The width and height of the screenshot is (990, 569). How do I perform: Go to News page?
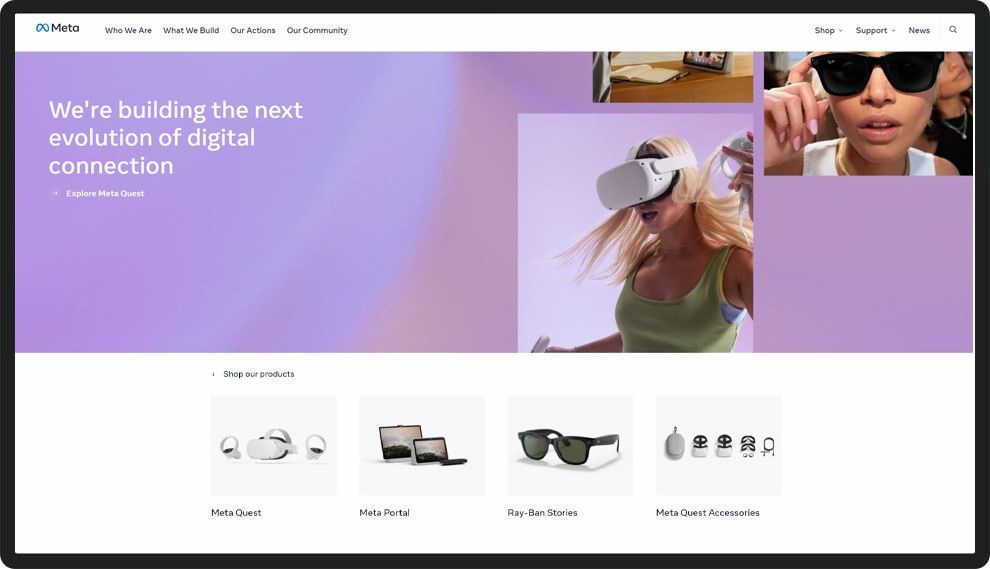[x=919, y=30]
